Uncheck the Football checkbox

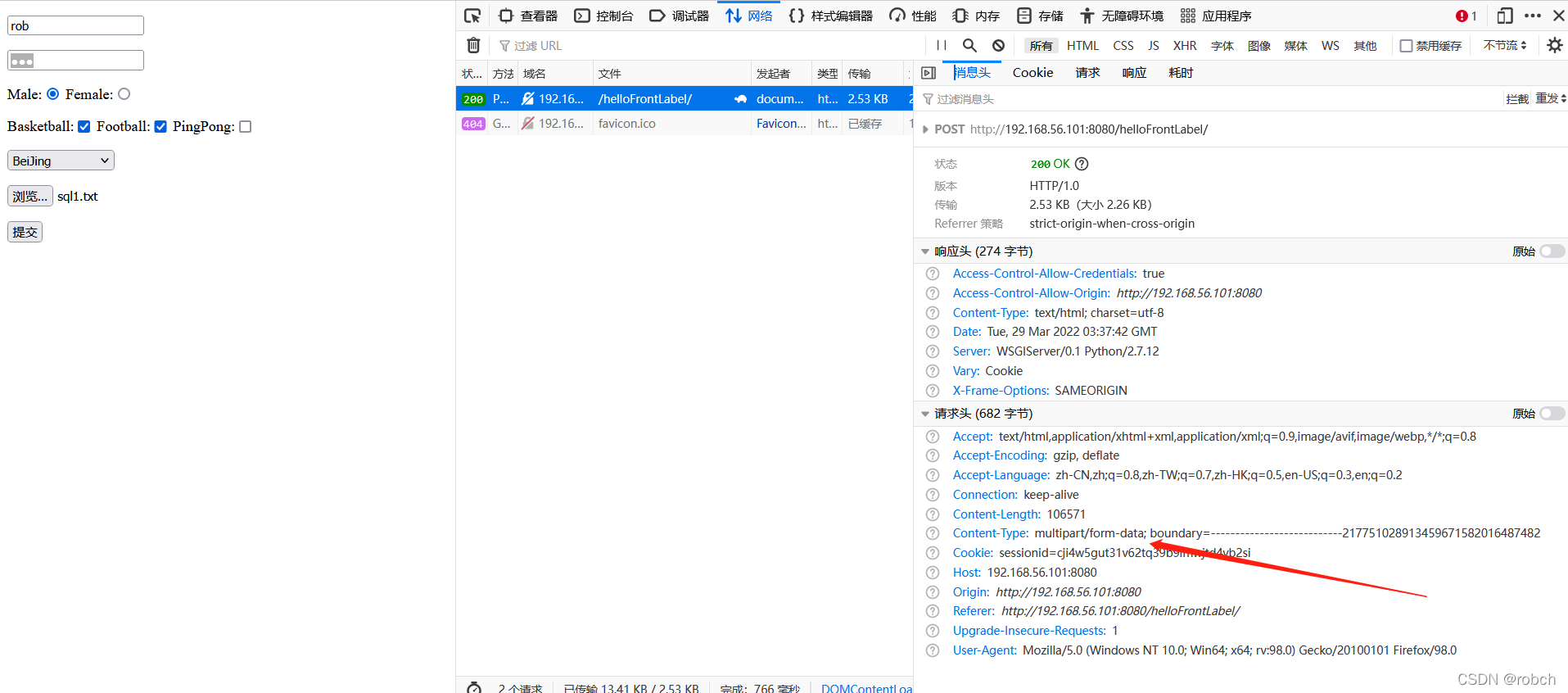(x=160, y=126)
